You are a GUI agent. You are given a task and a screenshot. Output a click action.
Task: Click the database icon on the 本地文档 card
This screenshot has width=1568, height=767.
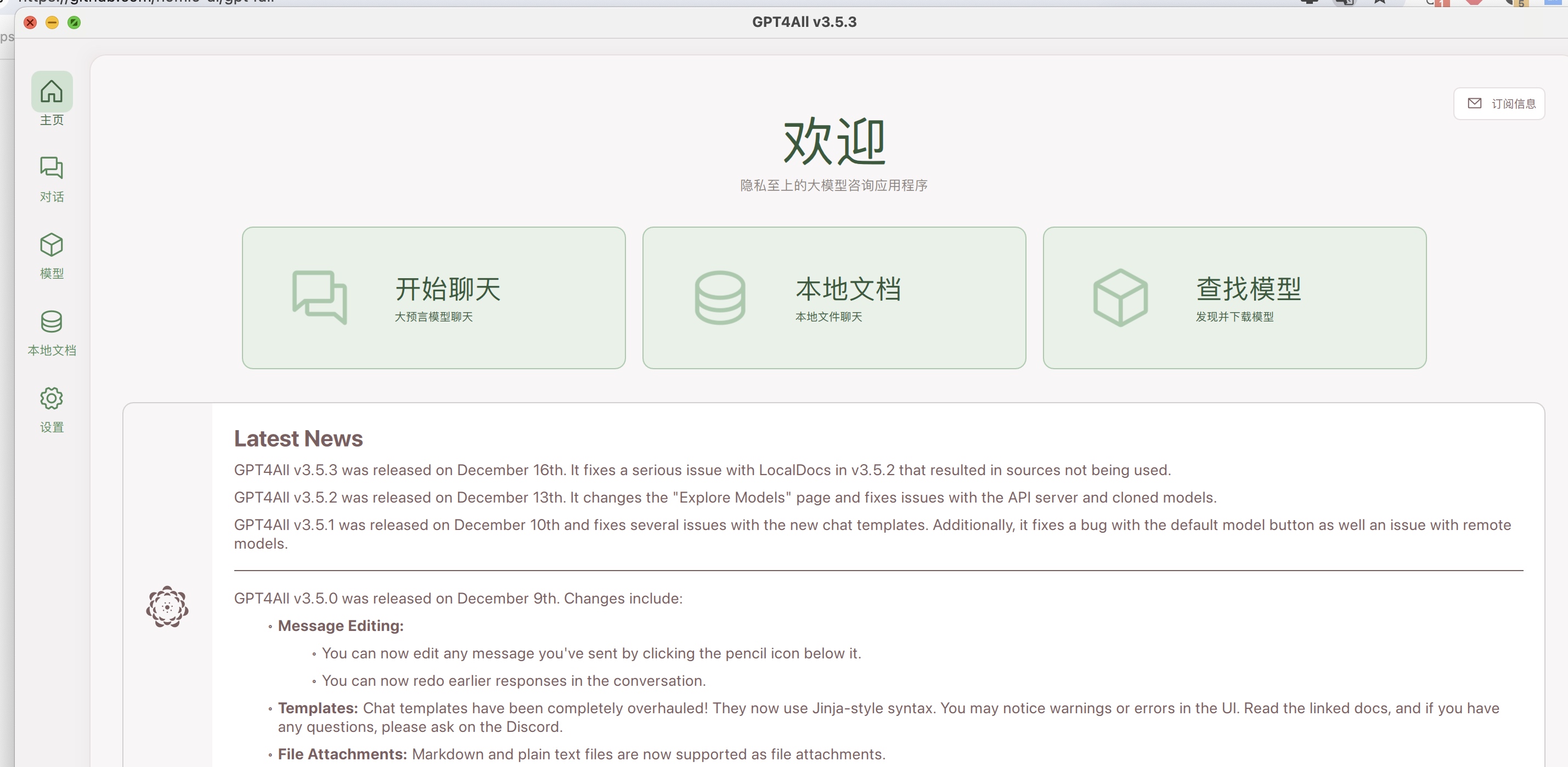click(x=721, y=298)
